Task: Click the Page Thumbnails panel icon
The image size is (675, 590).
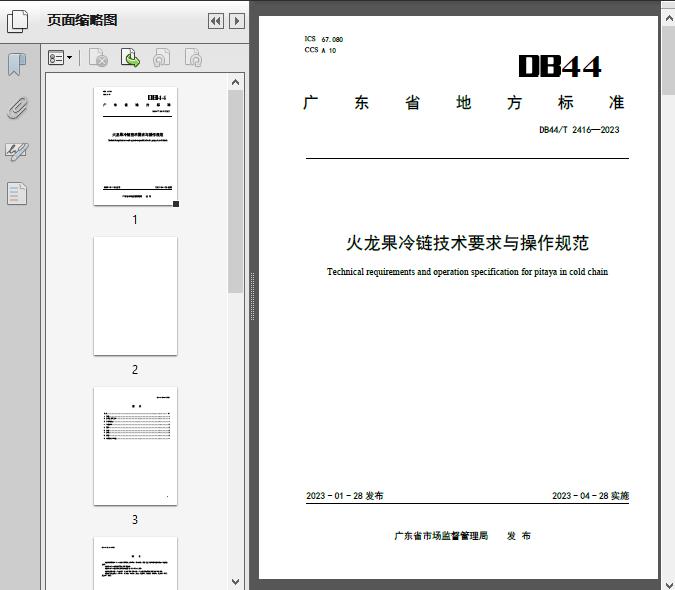Action: point(17,20)
